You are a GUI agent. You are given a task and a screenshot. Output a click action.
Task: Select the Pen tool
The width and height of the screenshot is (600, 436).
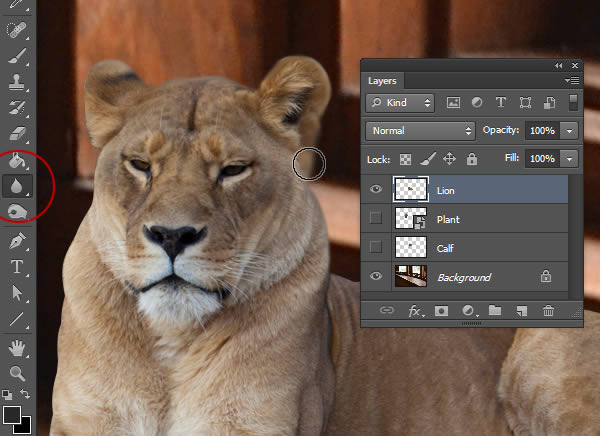pos(16,241)
